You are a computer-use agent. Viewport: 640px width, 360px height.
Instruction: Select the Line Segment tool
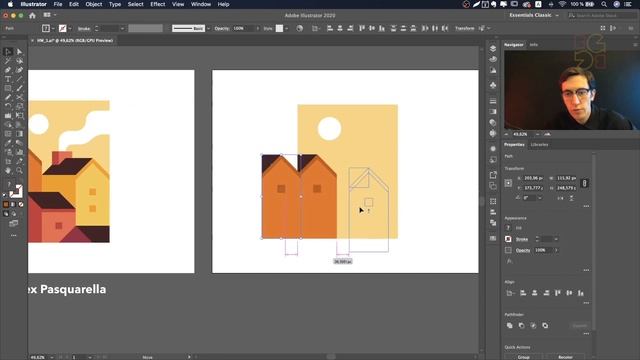19,79
